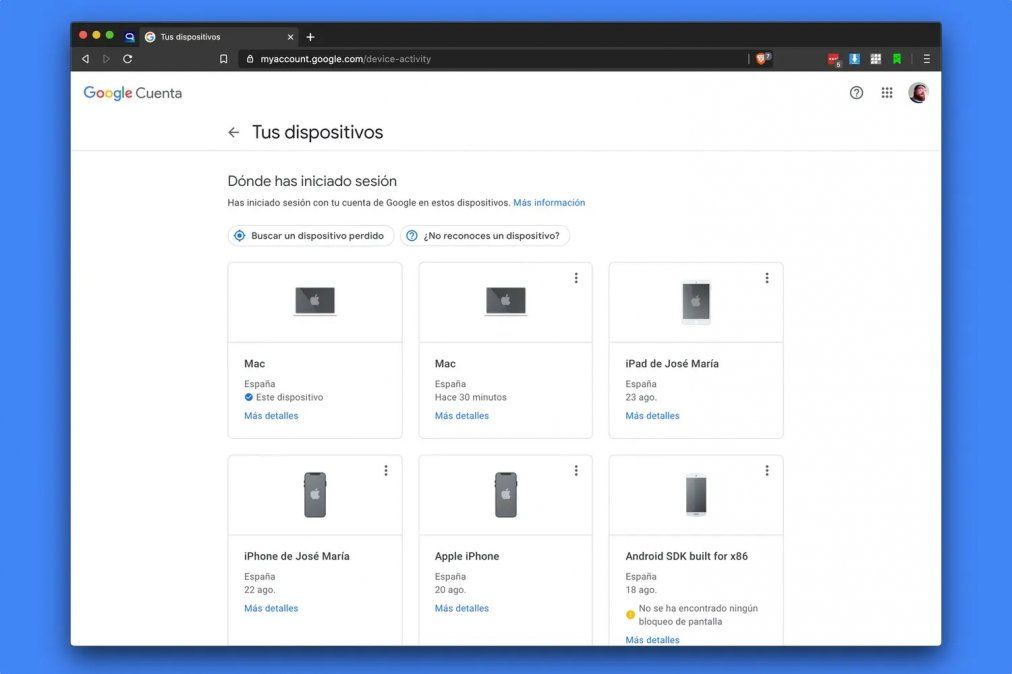Click the bookmark icon near the address bar
This screenshot has width=1012, height=674.
pyautogui.click(x=223, y=58)
